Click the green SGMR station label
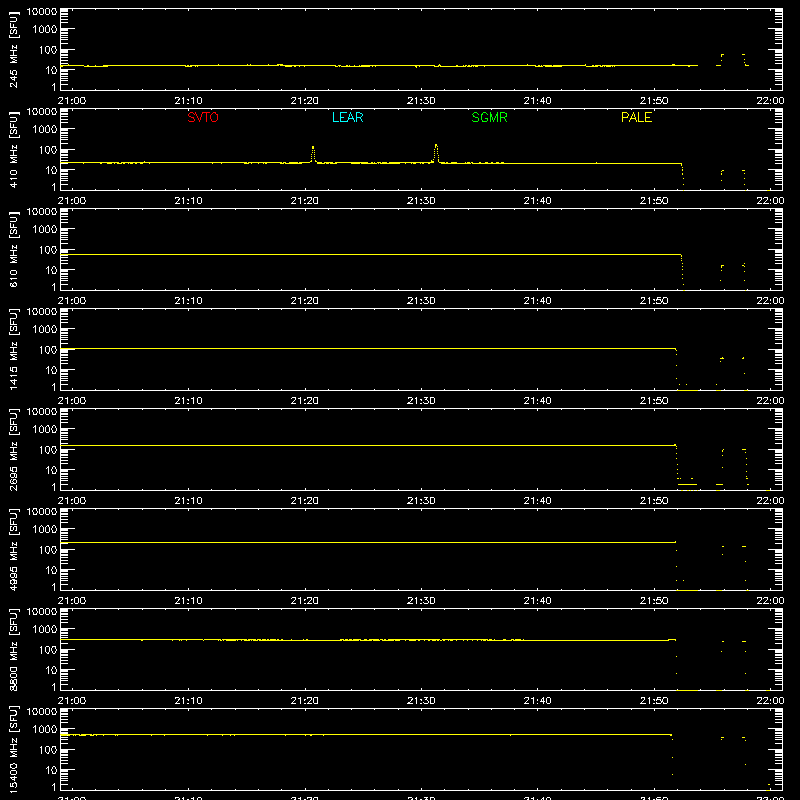The height and width of the screenshot is (800, 800). coord(489,117)
